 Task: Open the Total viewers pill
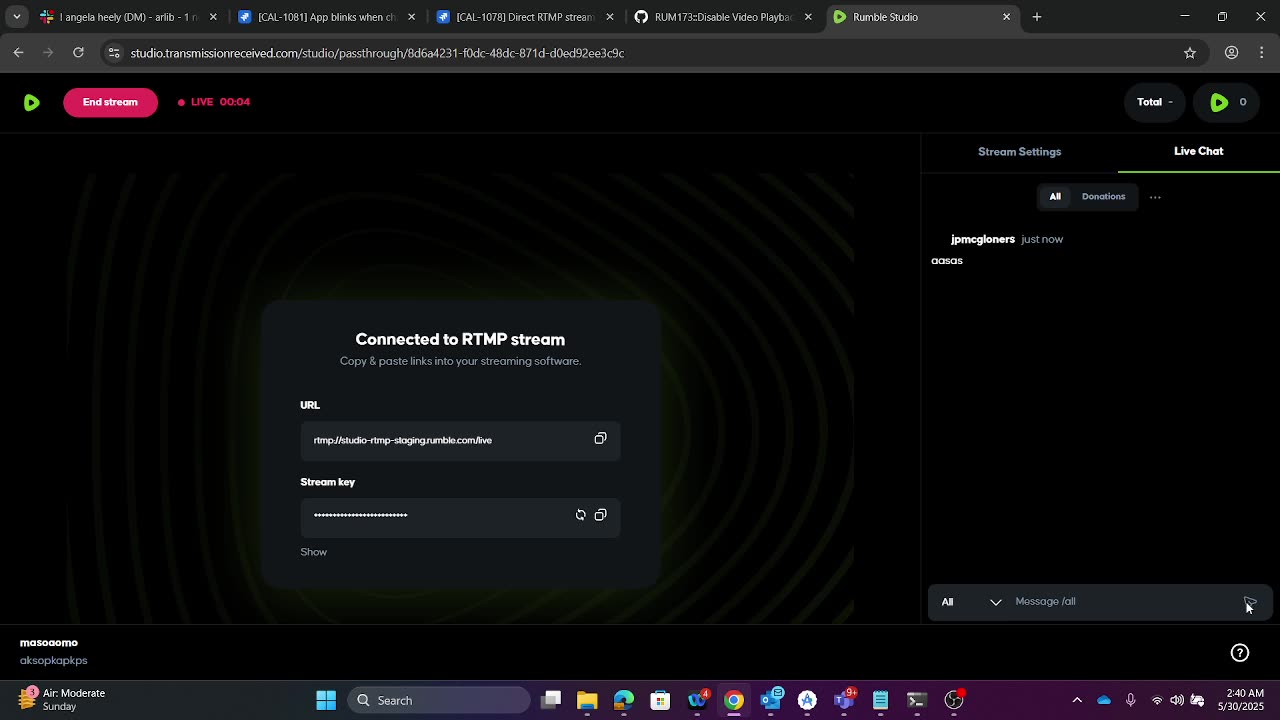coord(1155,102)
